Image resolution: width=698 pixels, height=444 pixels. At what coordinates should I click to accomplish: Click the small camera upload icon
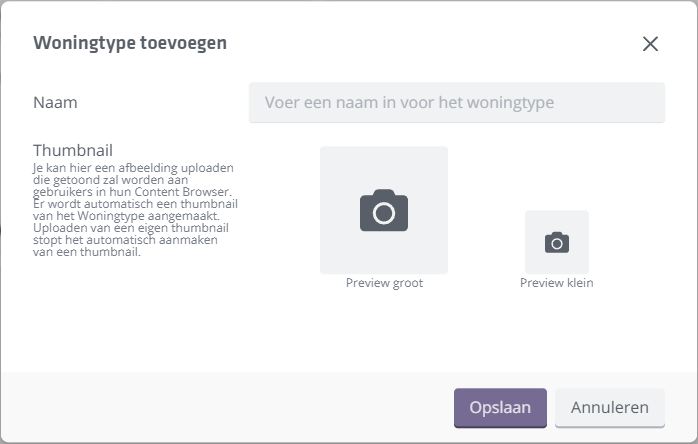pyautogui.click(x=557, y=242)
